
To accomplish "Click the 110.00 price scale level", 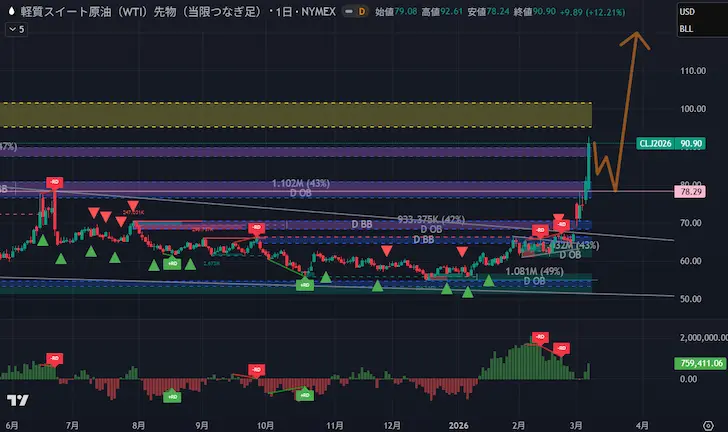I will (693, 72).
